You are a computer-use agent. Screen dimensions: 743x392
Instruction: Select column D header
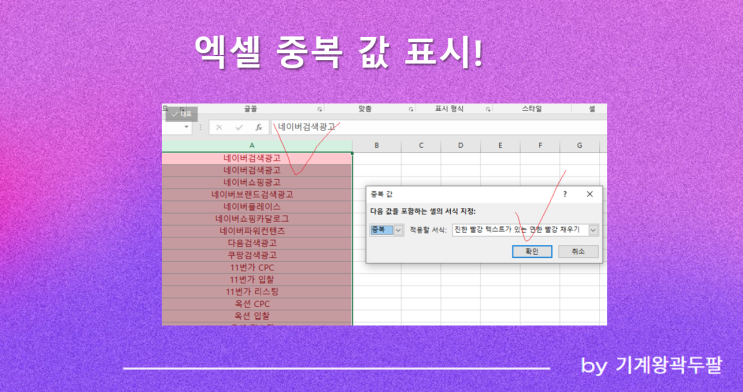point(461,146)
